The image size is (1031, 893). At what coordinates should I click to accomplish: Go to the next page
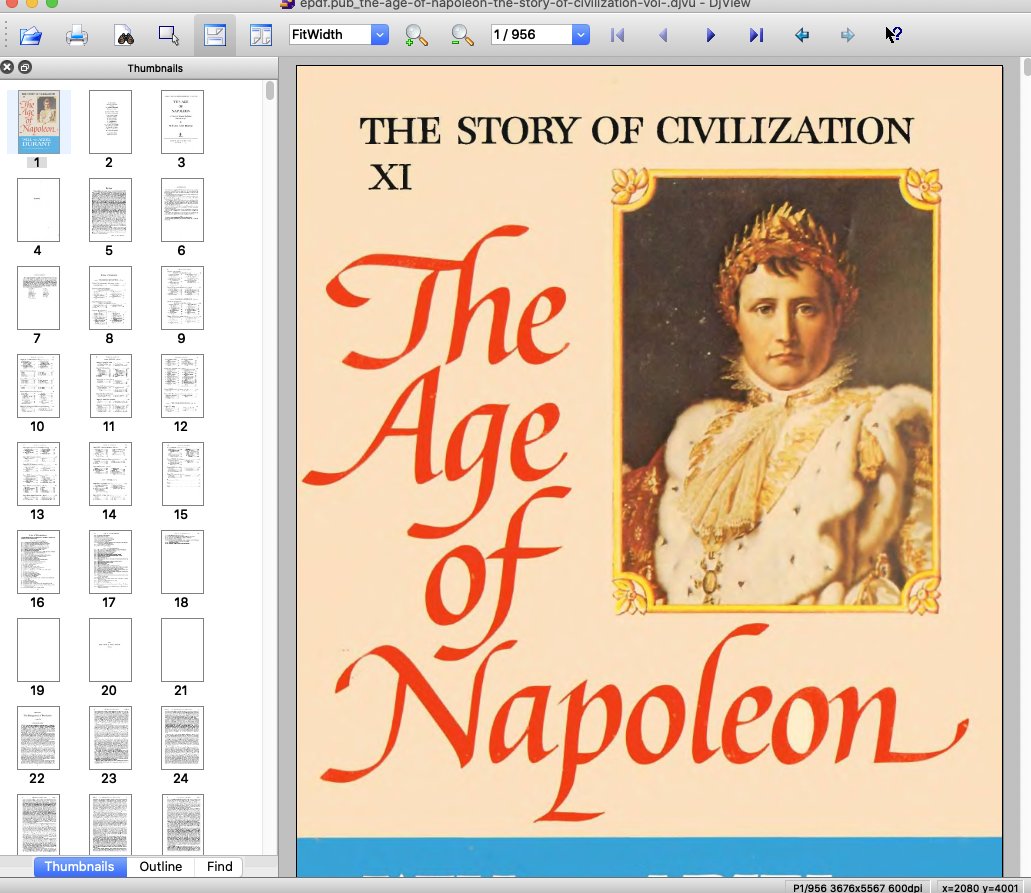pos(710,35)
